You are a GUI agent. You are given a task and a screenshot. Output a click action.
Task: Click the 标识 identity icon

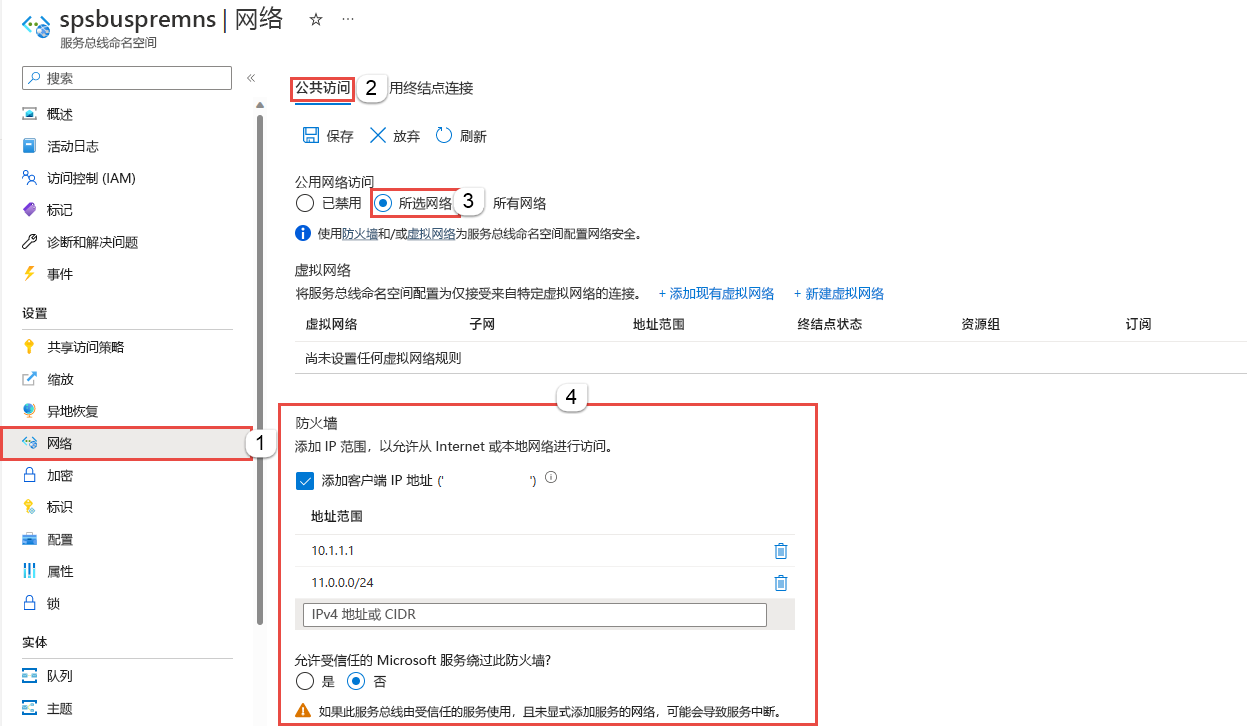[29, 507]
